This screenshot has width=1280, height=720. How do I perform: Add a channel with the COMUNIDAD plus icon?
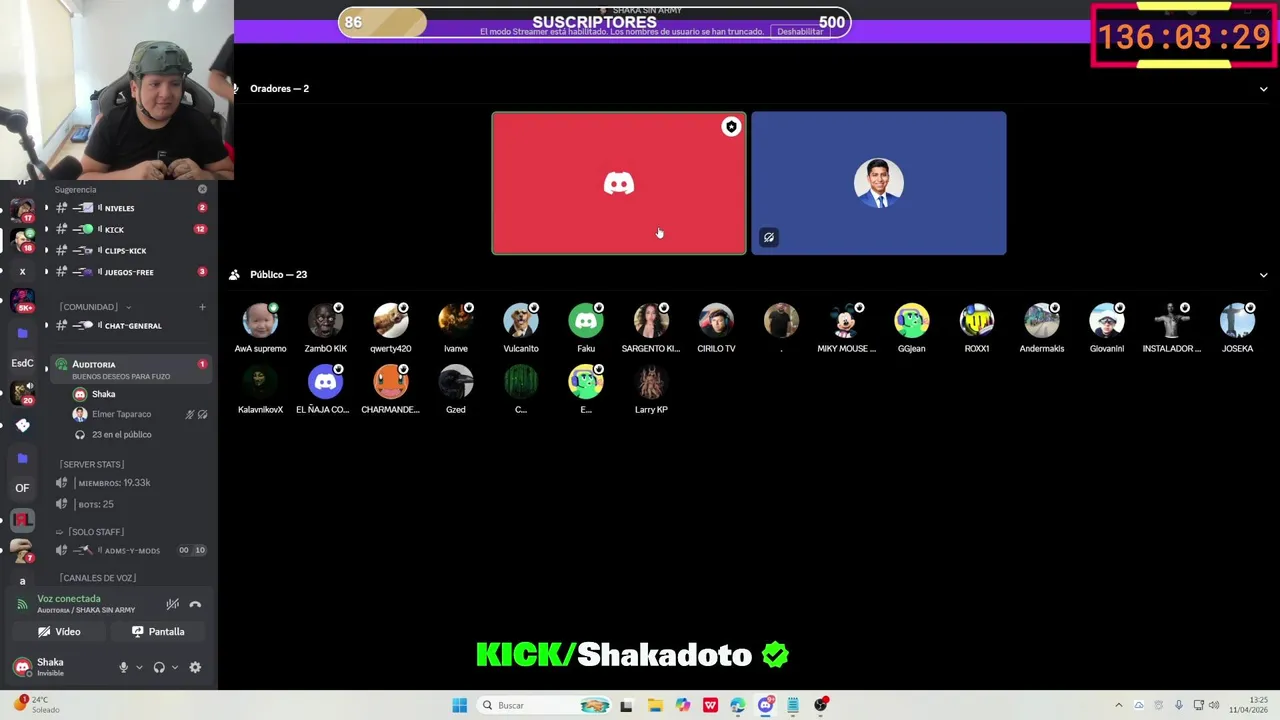coord(202,307)
